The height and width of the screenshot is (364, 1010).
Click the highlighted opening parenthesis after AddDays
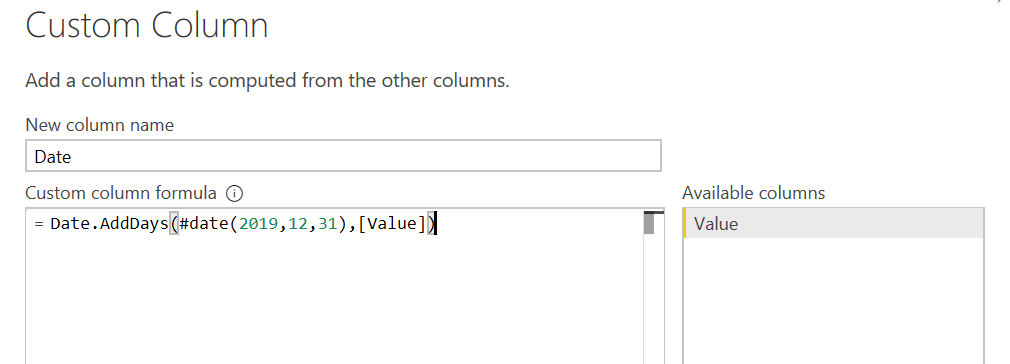click(174, 224)
